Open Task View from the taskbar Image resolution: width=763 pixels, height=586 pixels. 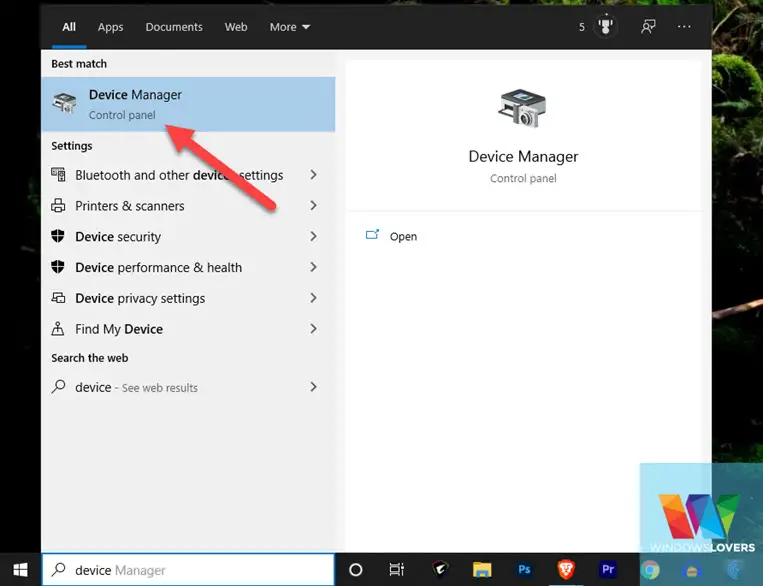point(397,569)
